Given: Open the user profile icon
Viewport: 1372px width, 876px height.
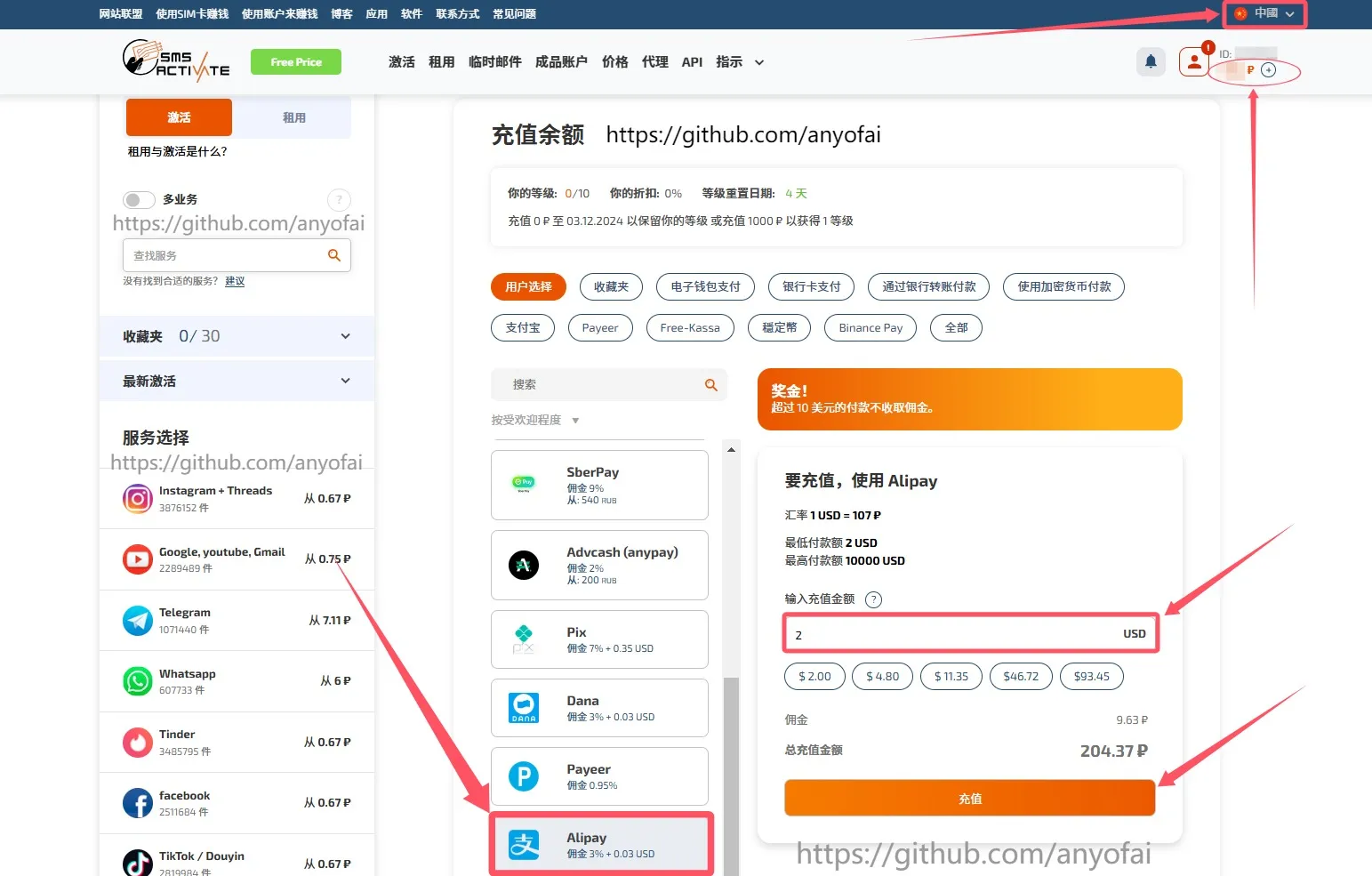Looking at the screenshot, I should pyautogui.click(x=1193, y=61).
